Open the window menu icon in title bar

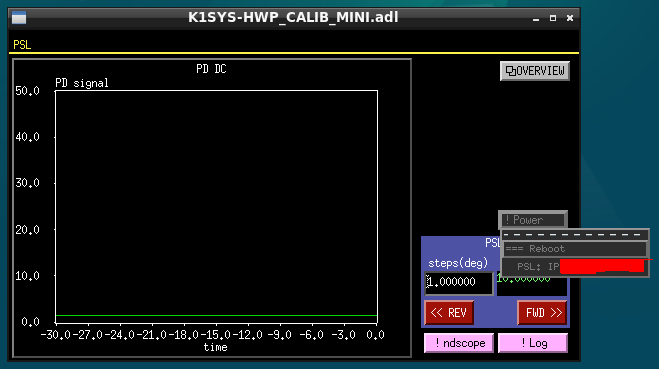pos(19,18)
